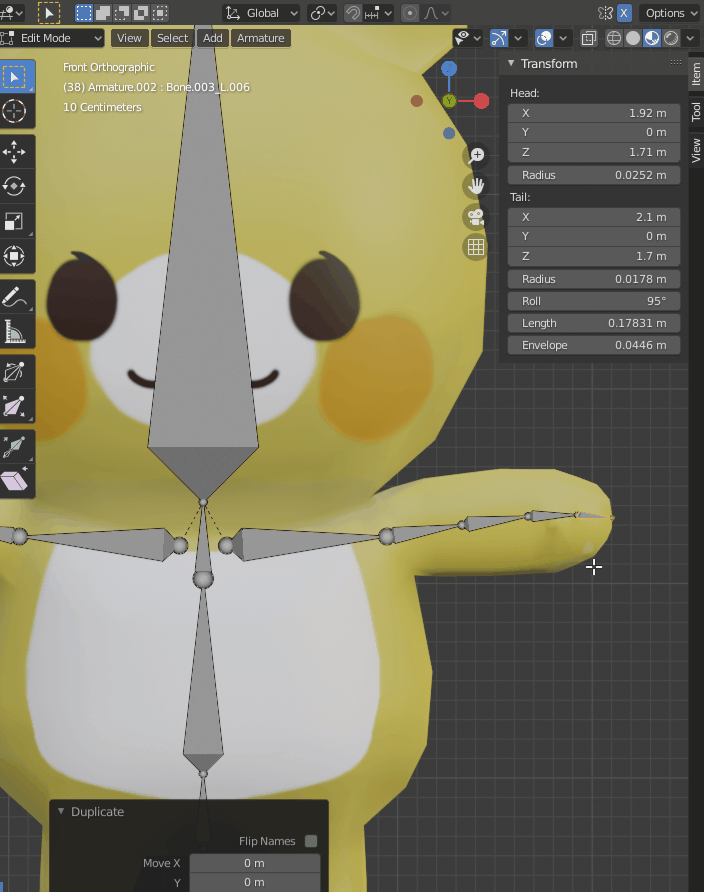Click the blue Z axis gizmo ball
The image size is (704, 892).
(x=449, y=69)
